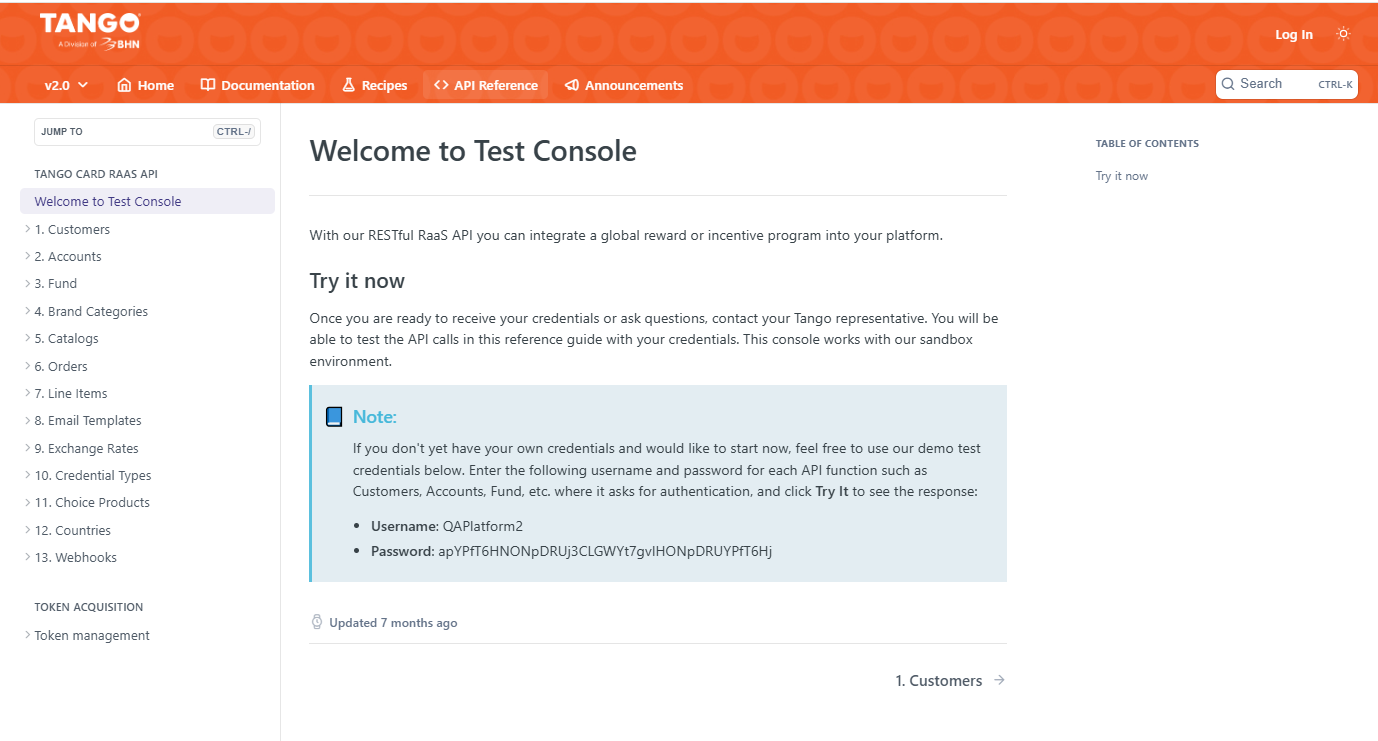1378x741 pixels.
Task: Open 11. Choice Products sidebar item
Action: click(x=92, y=502)
